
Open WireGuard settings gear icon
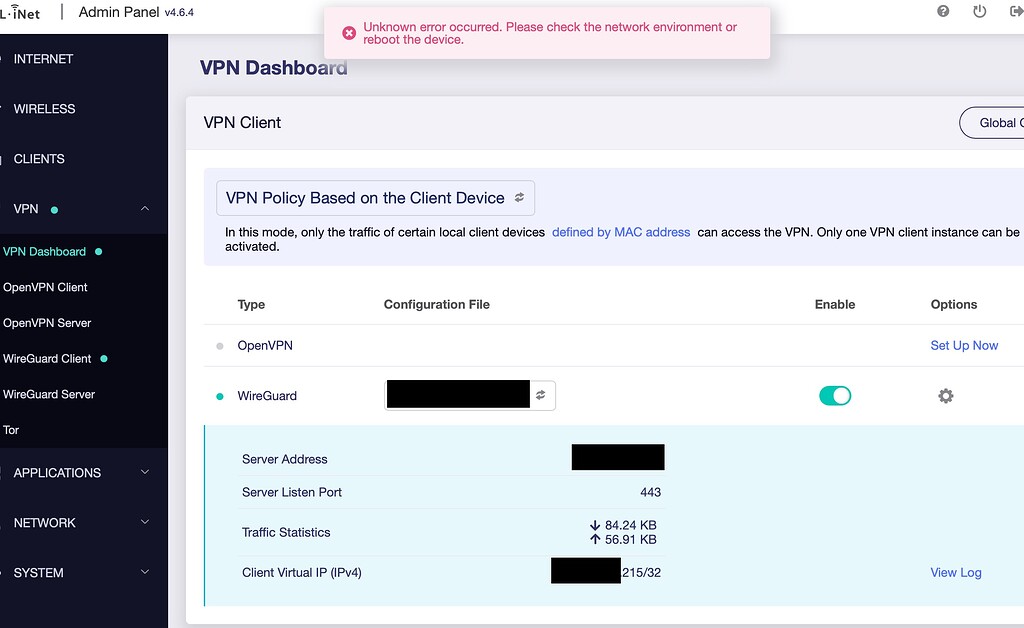coord(945,396)
